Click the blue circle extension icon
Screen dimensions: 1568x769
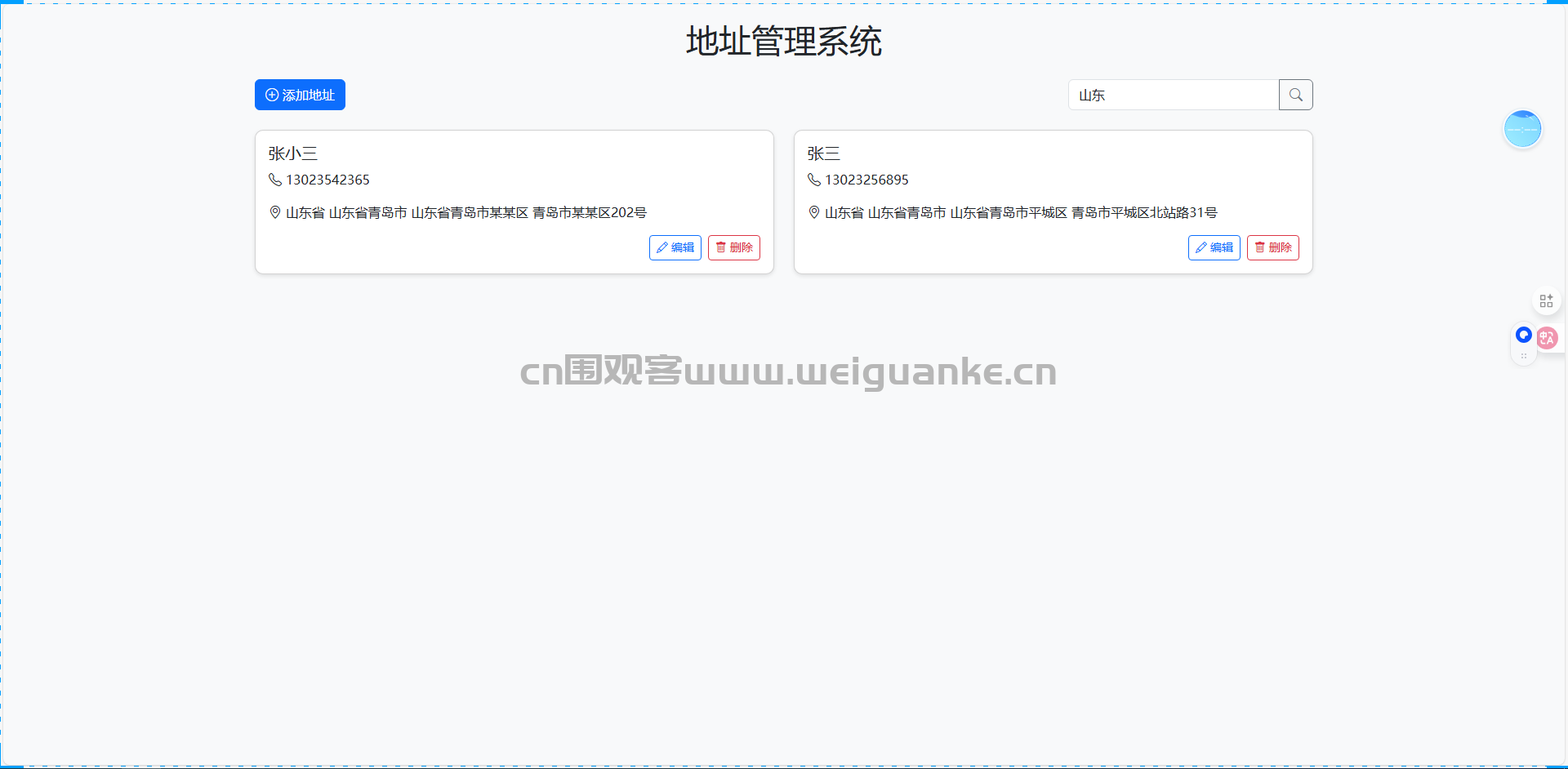[1524, 335]
